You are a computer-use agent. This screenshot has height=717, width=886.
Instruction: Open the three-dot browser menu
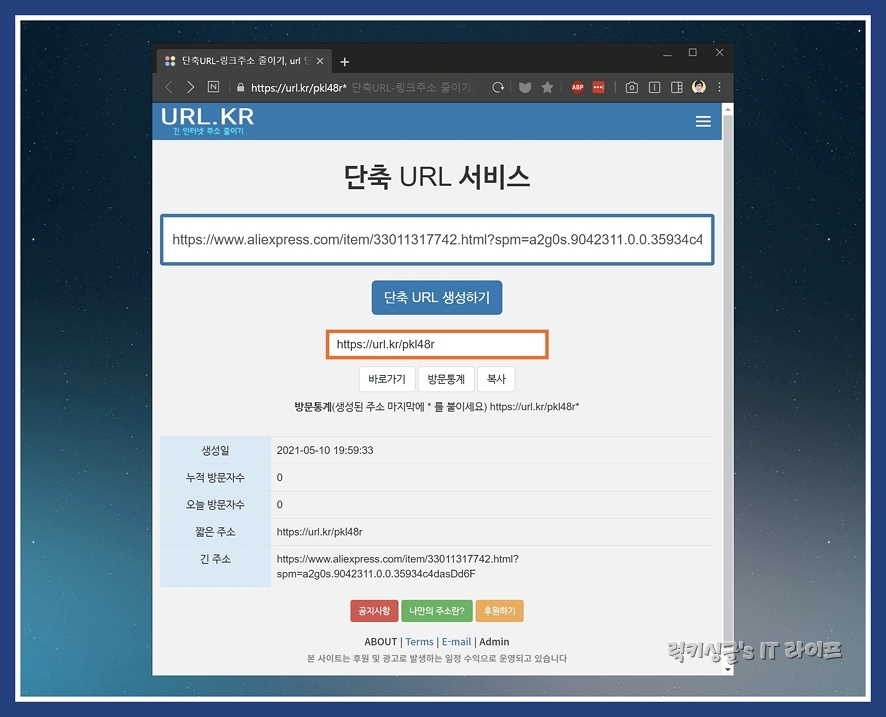pos(719,87)
